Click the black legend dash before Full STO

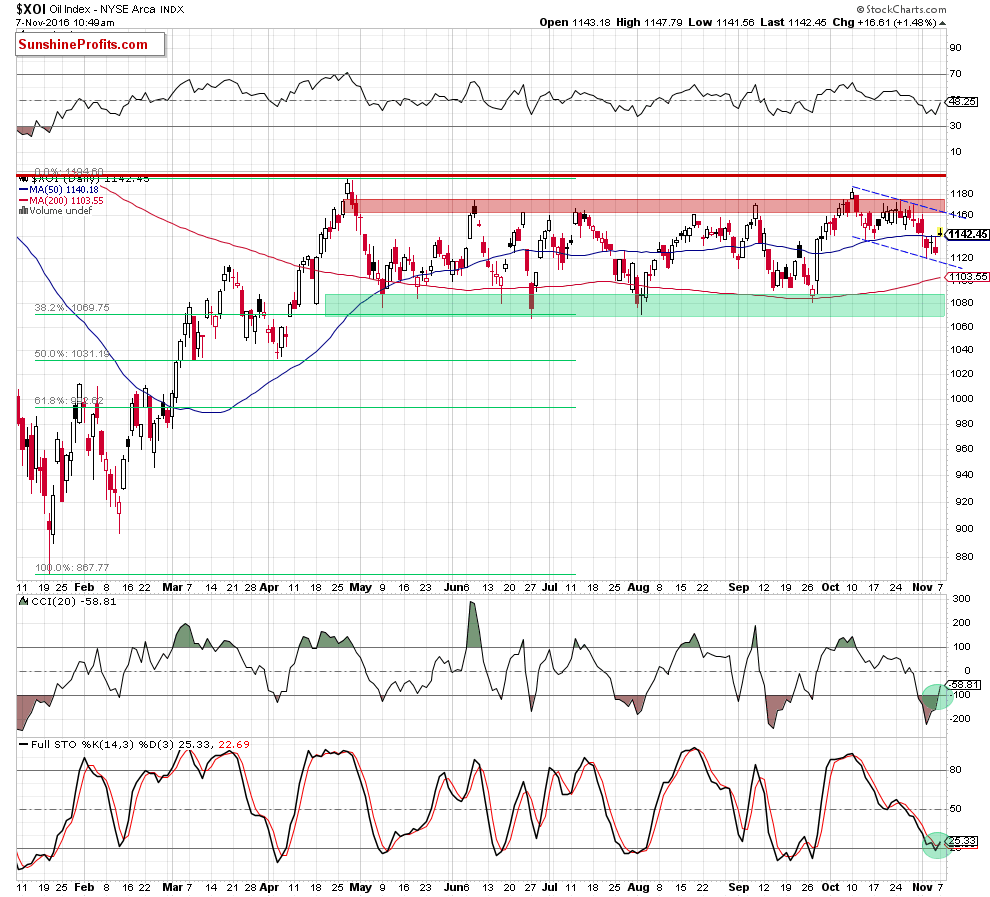tap(23, 744)
